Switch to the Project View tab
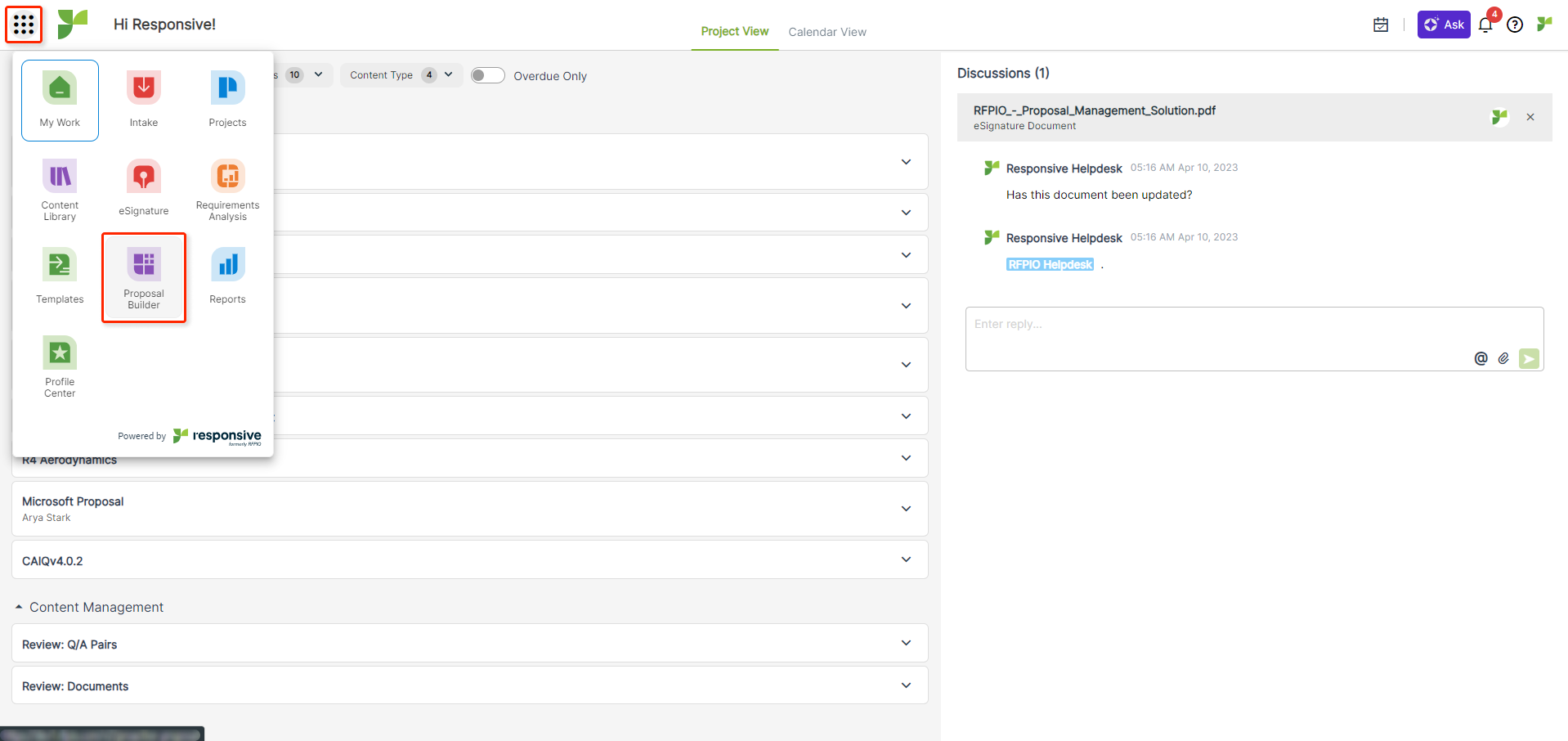 click(x=735, y=31)
